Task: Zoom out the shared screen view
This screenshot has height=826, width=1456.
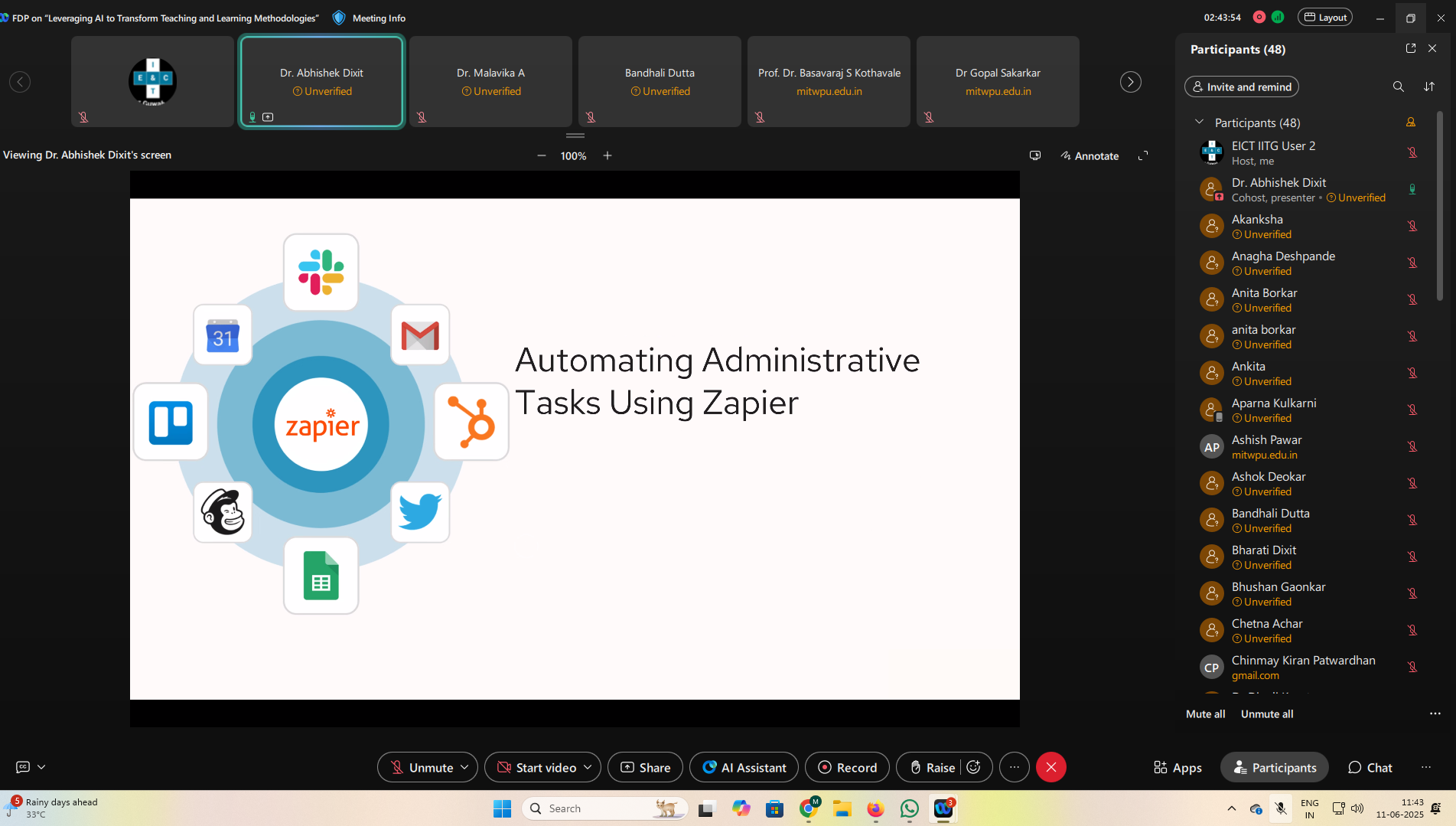Action: coord(542,155)
